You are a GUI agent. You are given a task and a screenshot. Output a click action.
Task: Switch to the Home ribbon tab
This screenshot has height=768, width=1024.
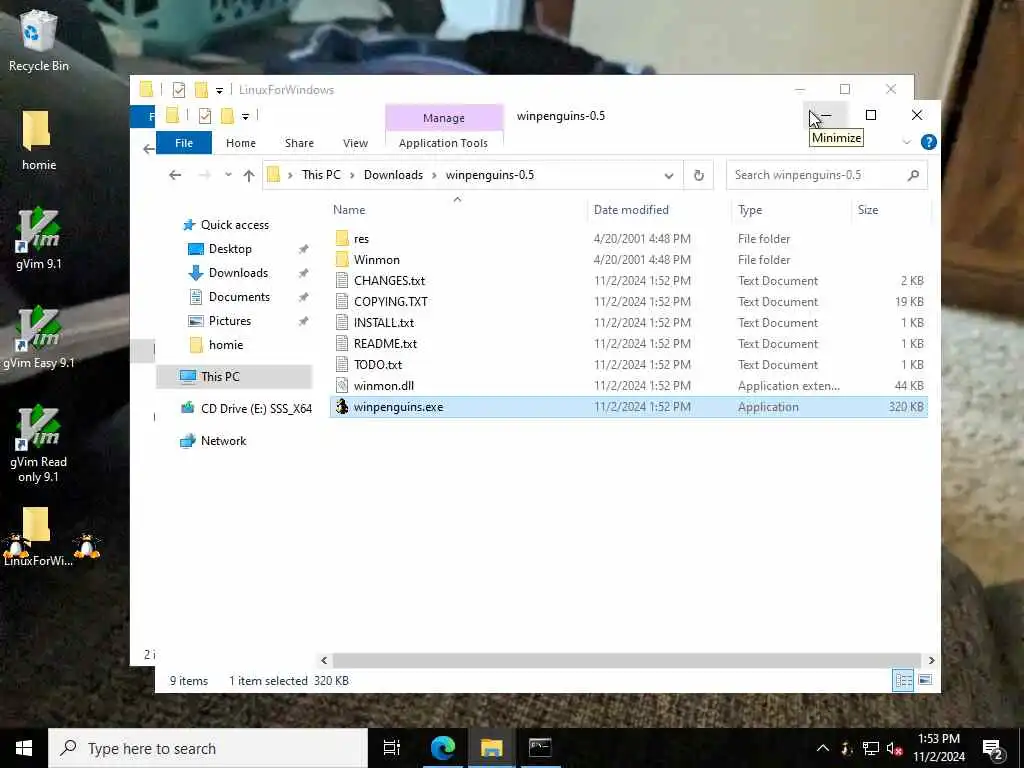241,143
